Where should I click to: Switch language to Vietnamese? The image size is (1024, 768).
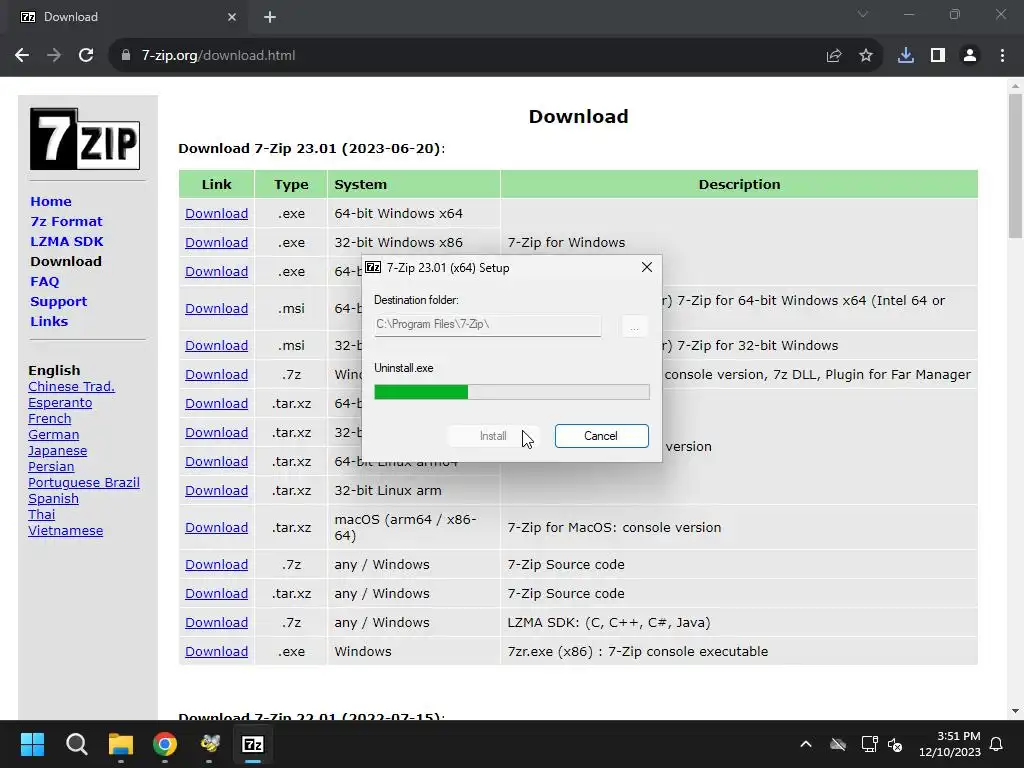point(65,530)
